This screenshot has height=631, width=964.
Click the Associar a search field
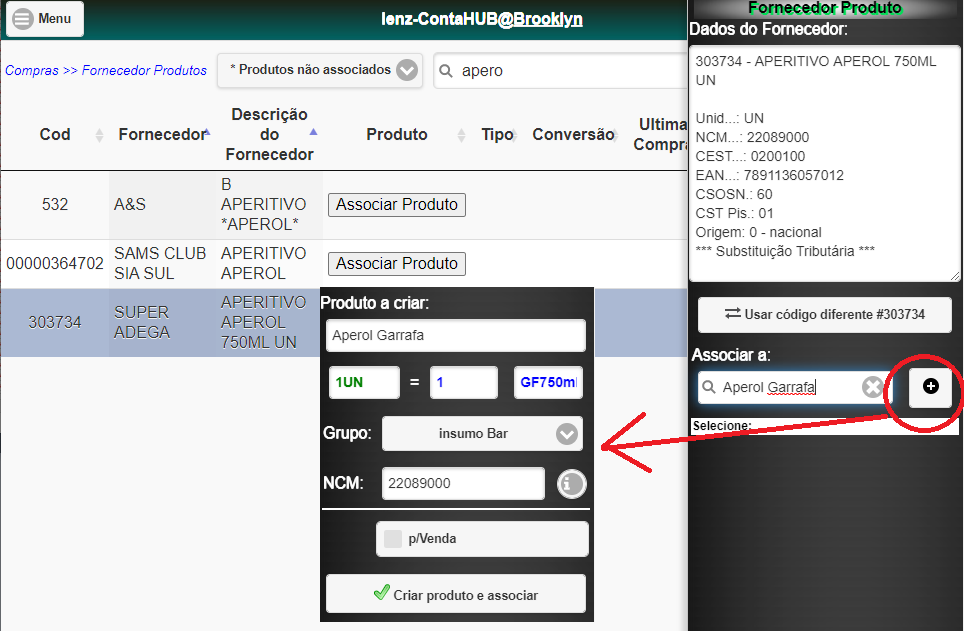click(x=795, y=387)
